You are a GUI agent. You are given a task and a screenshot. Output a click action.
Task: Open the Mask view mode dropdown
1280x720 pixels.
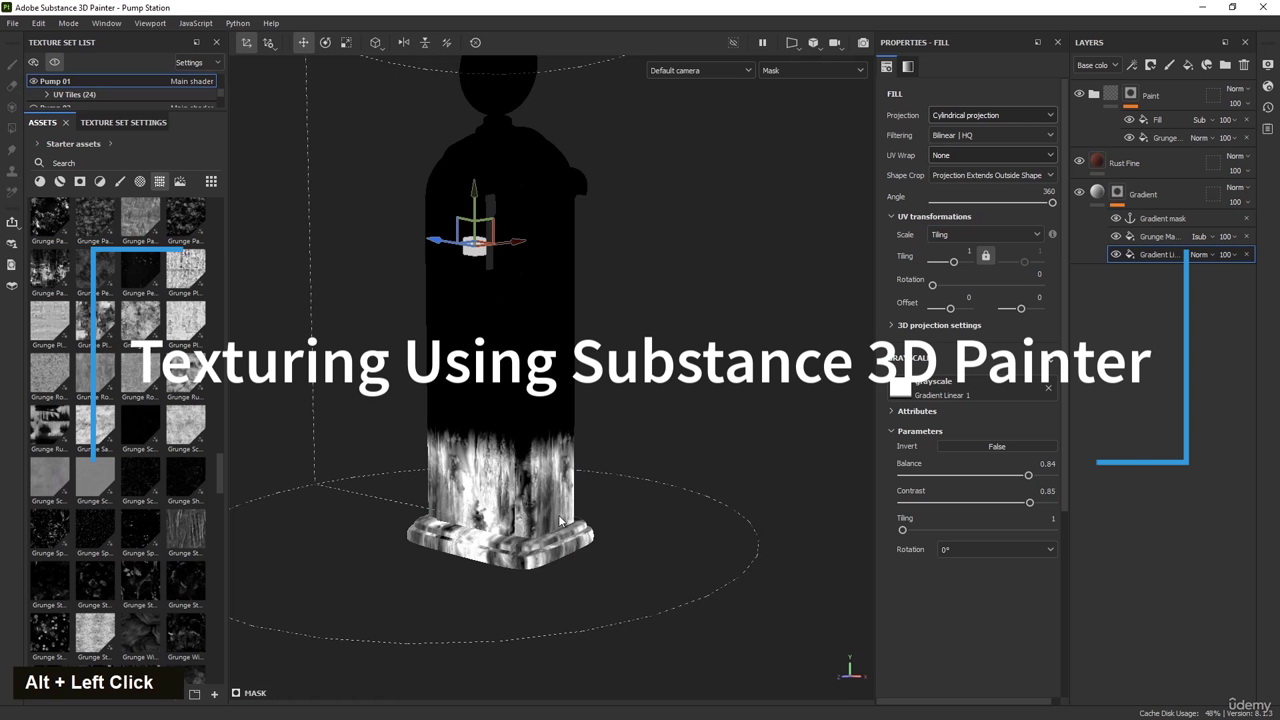tap(813, 70)
